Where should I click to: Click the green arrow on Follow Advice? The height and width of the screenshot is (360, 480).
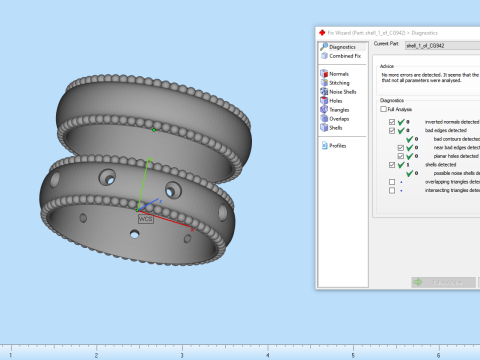[417, 282]
